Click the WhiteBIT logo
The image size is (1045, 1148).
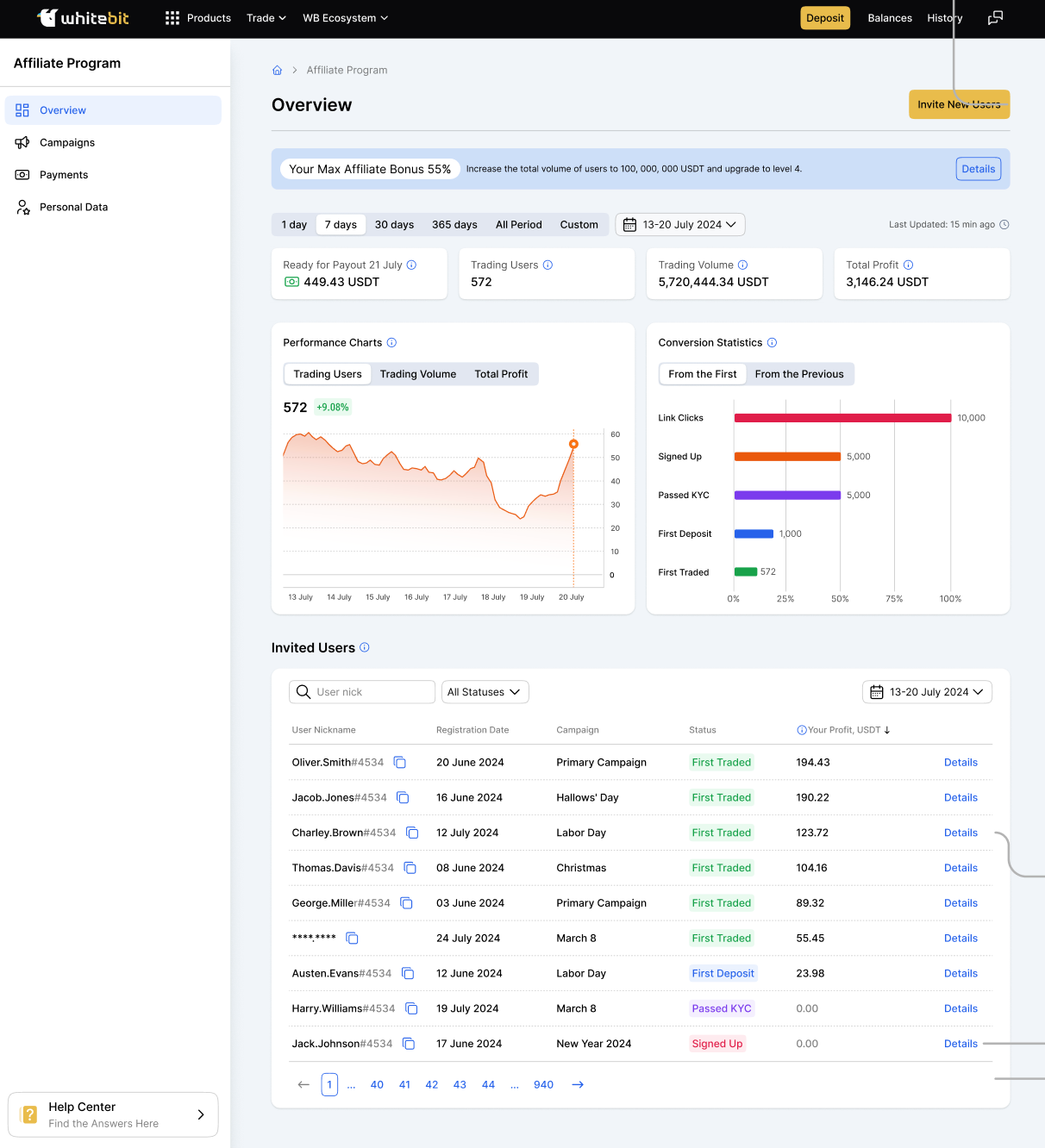tap(83, 18)
